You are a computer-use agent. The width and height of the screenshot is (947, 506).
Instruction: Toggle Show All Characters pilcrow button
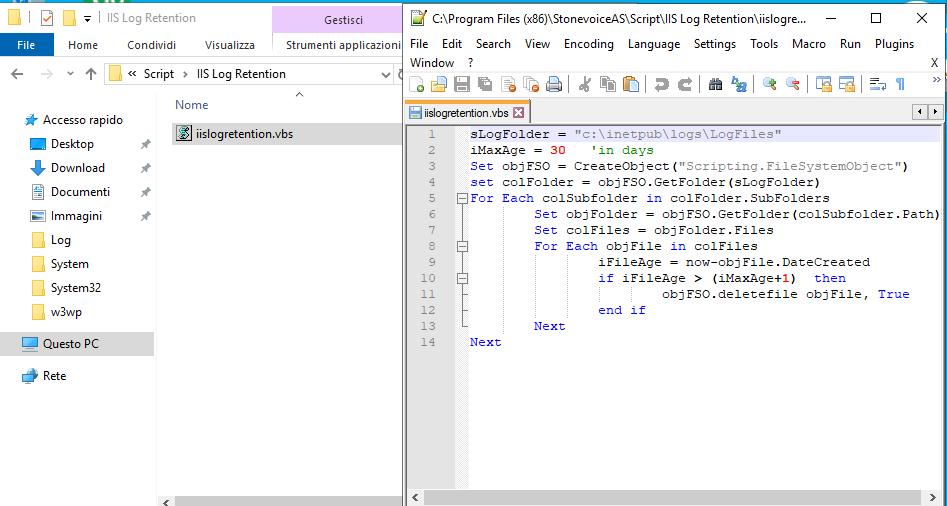coord(900,85)
